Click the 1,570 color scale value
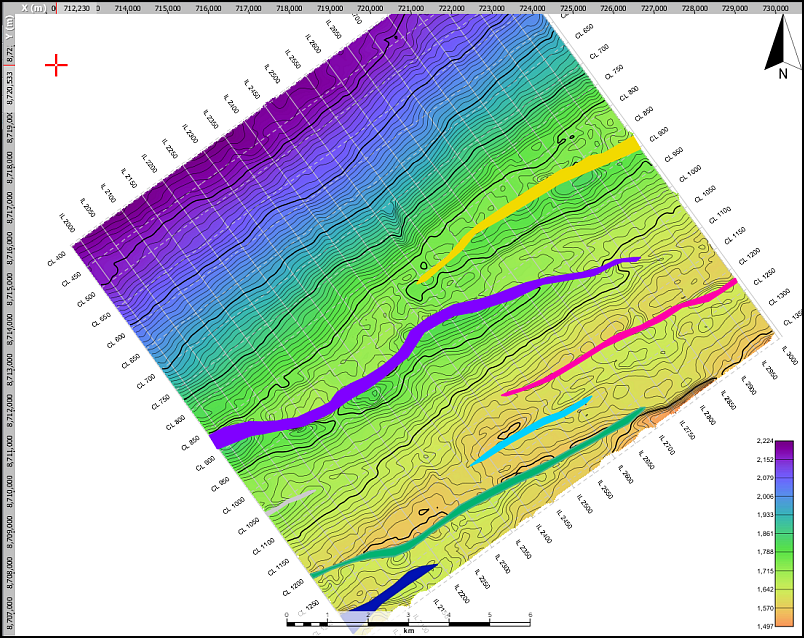804x638 pixels. [x=765, y=608]
